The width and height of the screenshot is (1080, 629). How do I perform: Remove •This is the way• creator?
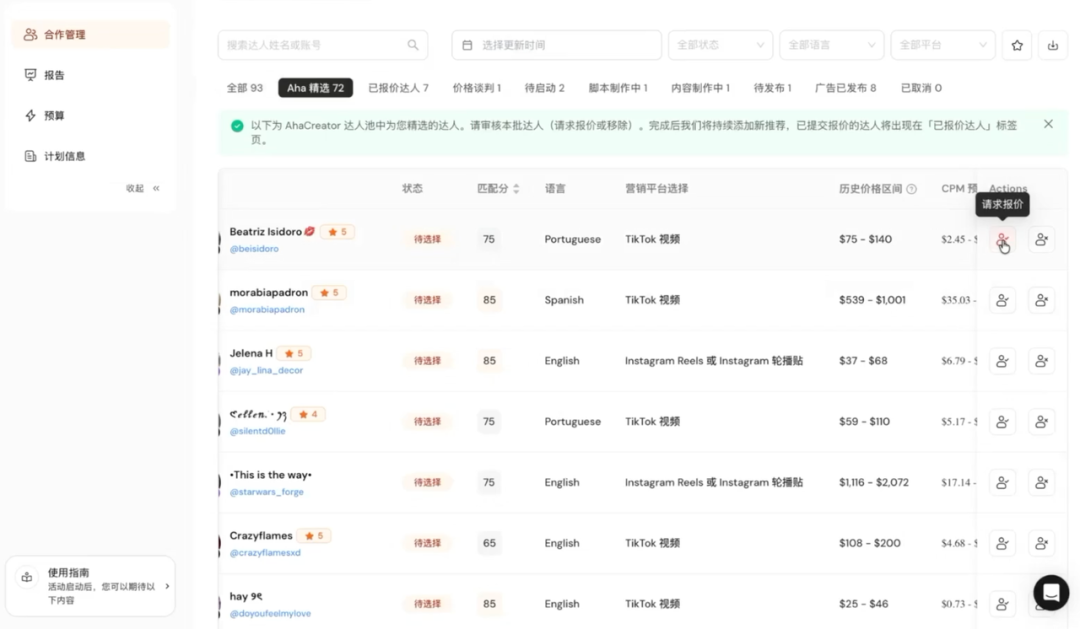click(1041, 482)
